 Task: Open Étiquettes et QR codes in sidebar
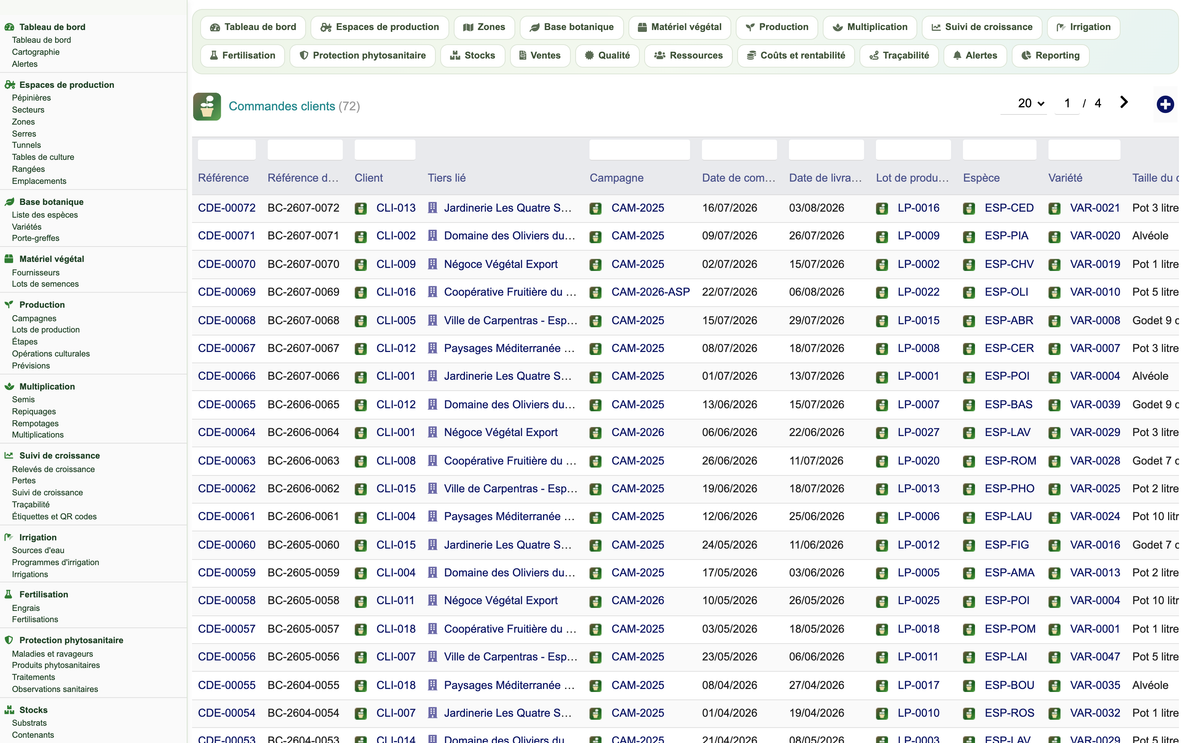(54, 517)
